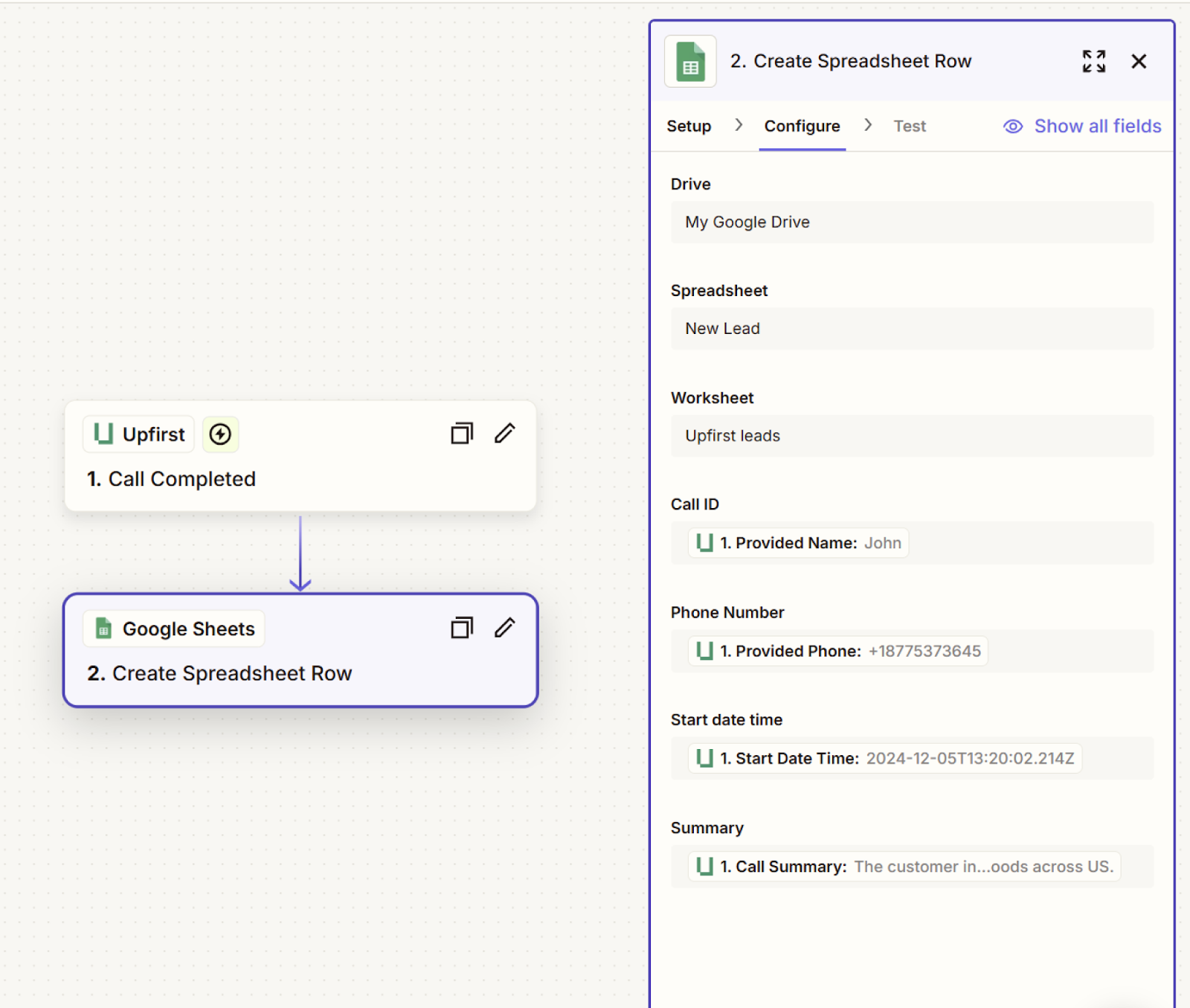Viewport: 1190px width, 1008px height.
Task: Click Show all fields link
Action: [1097, 126]
